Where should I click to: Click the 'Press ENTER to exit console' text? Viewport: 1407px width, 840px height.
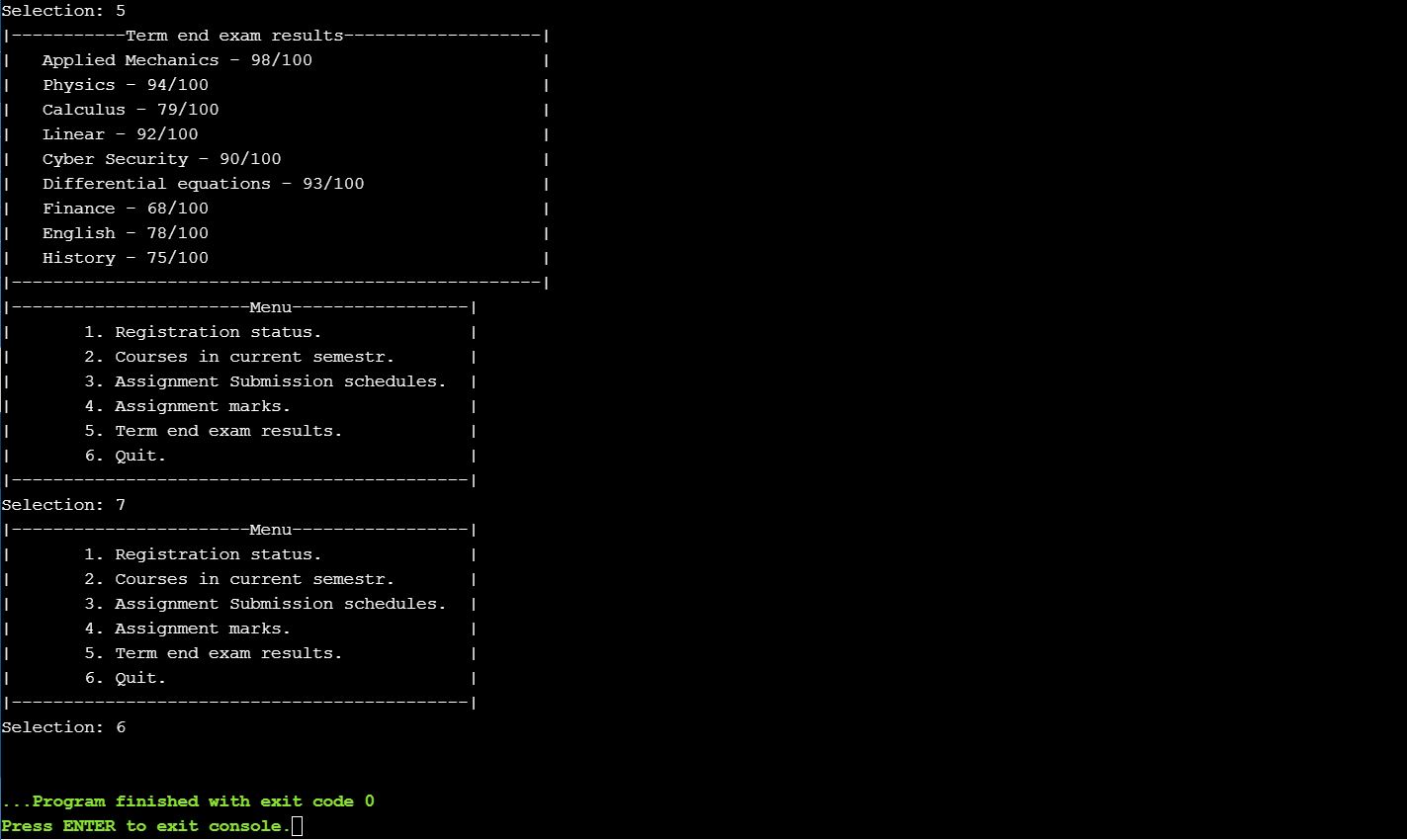tap(146, 826)
